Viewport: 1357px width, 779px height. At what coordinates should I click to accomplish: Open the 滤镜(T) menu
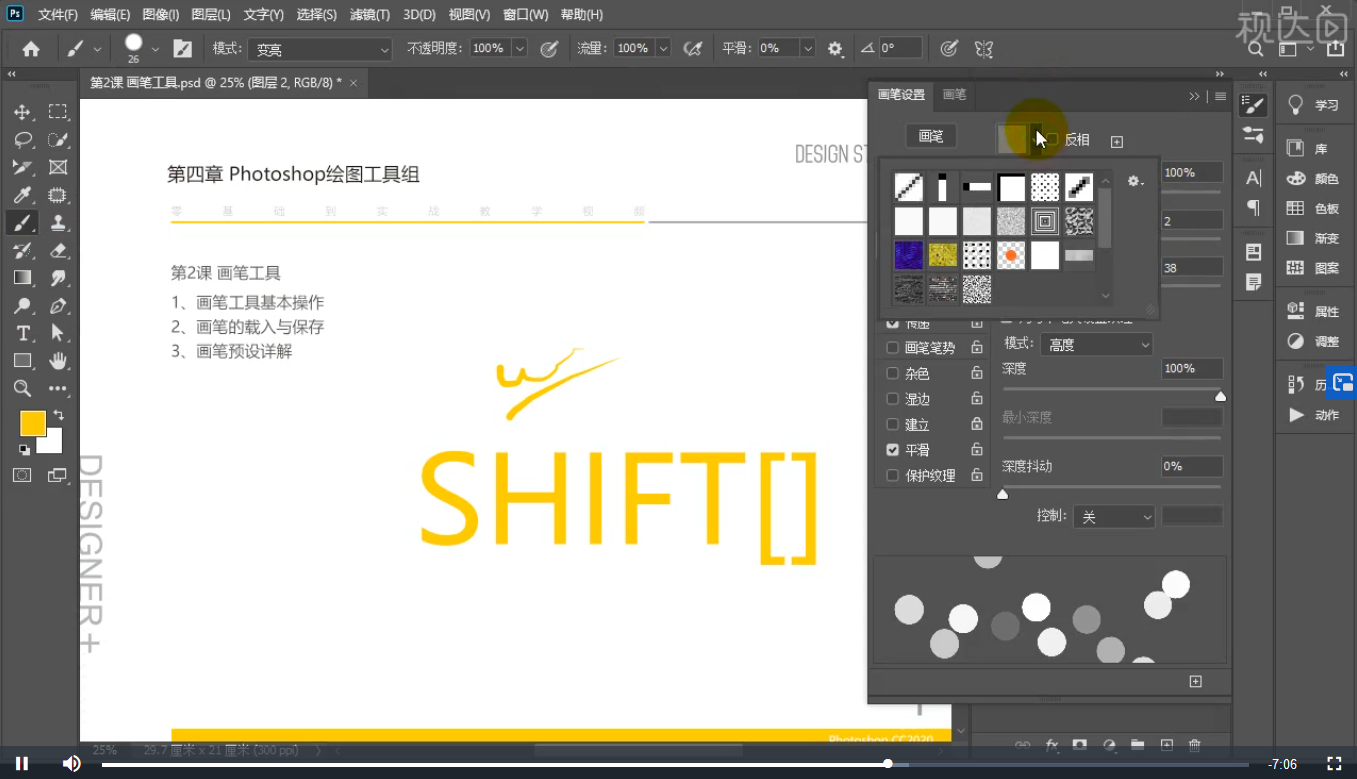click(370, 15)
